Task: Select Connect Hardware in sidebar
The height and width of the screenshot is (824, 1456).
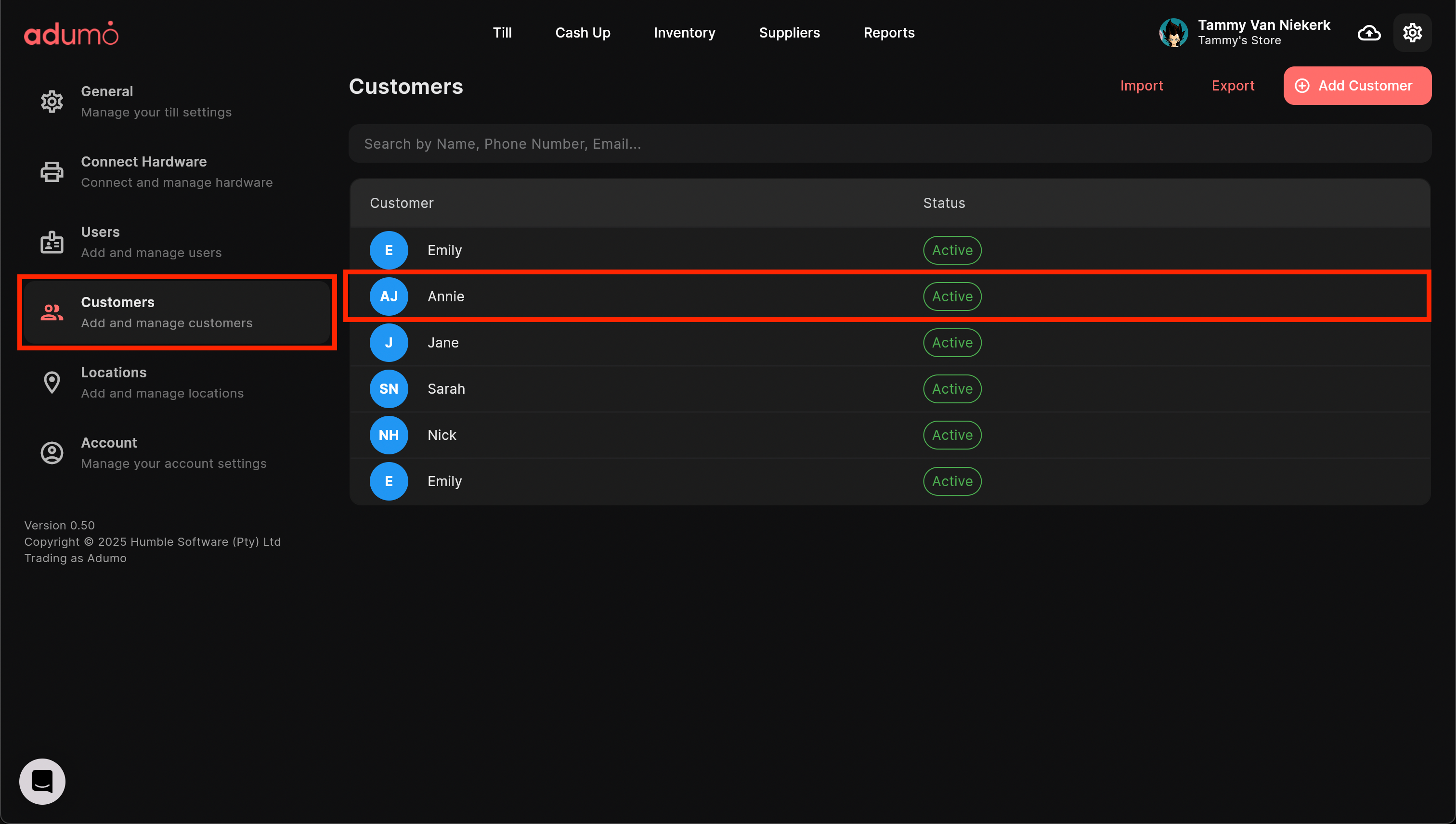Action: click(x=177, y=172)
